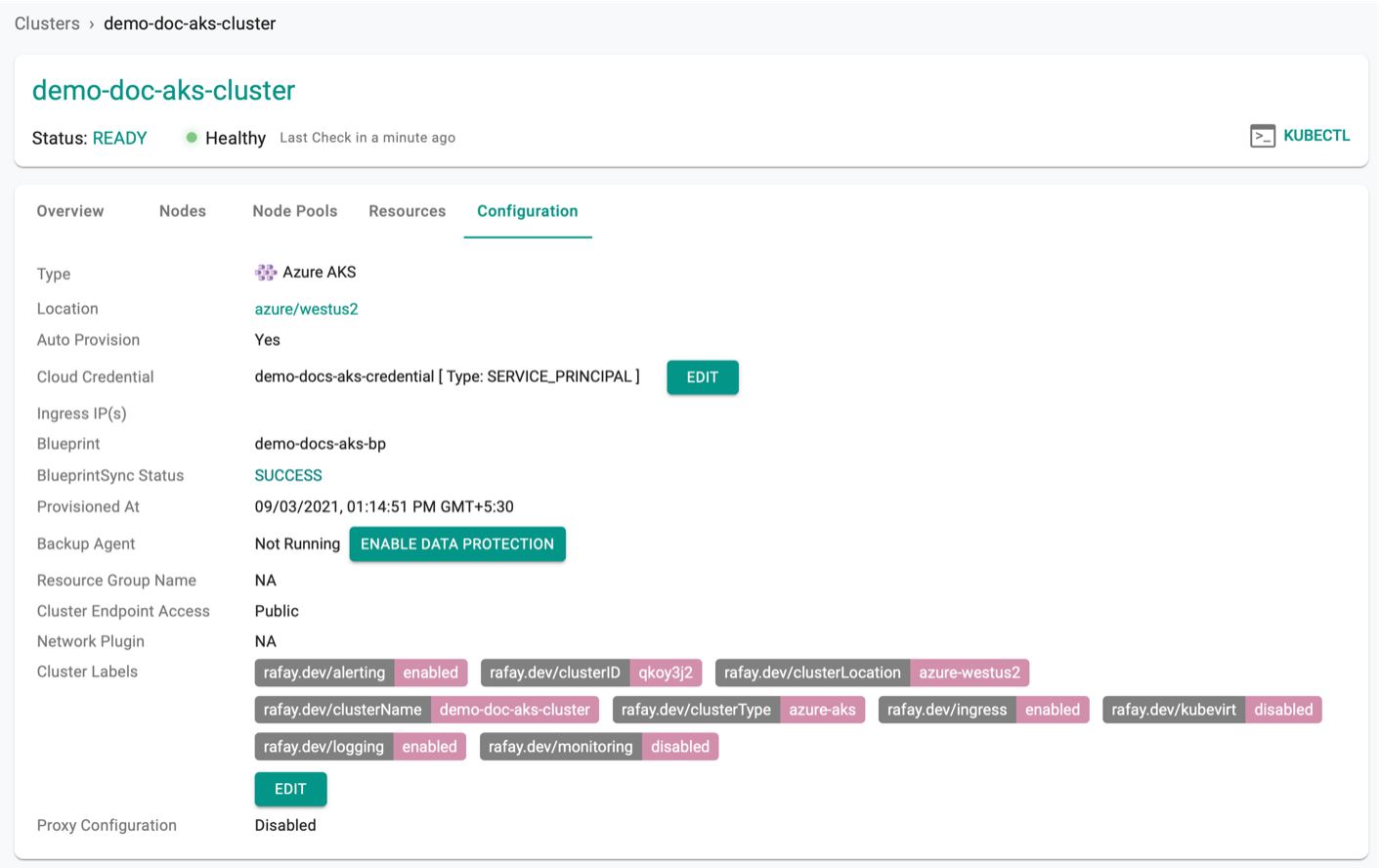
Task: Select the Configuration tab
Action: (x=528, y=211)
